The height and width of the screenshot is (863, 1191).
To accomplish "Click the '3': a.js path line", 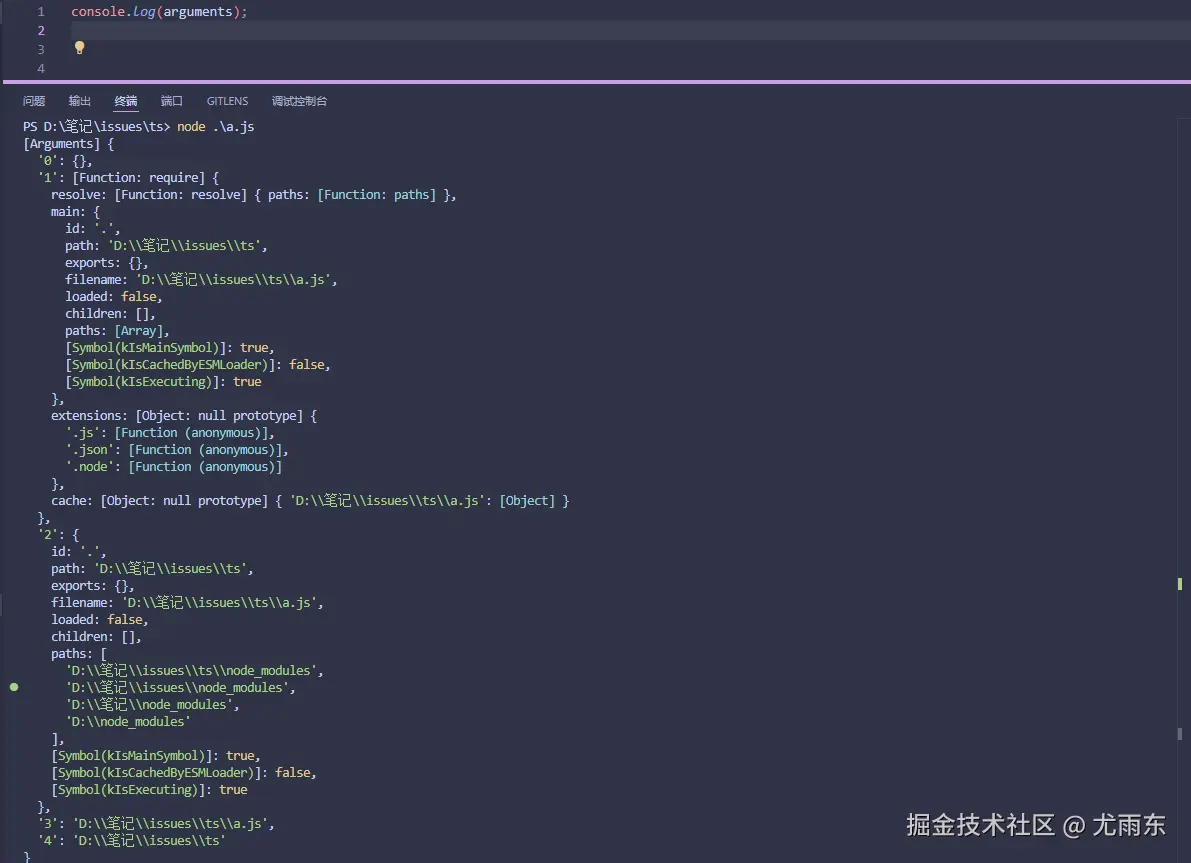I will click(x=156, y=823).
